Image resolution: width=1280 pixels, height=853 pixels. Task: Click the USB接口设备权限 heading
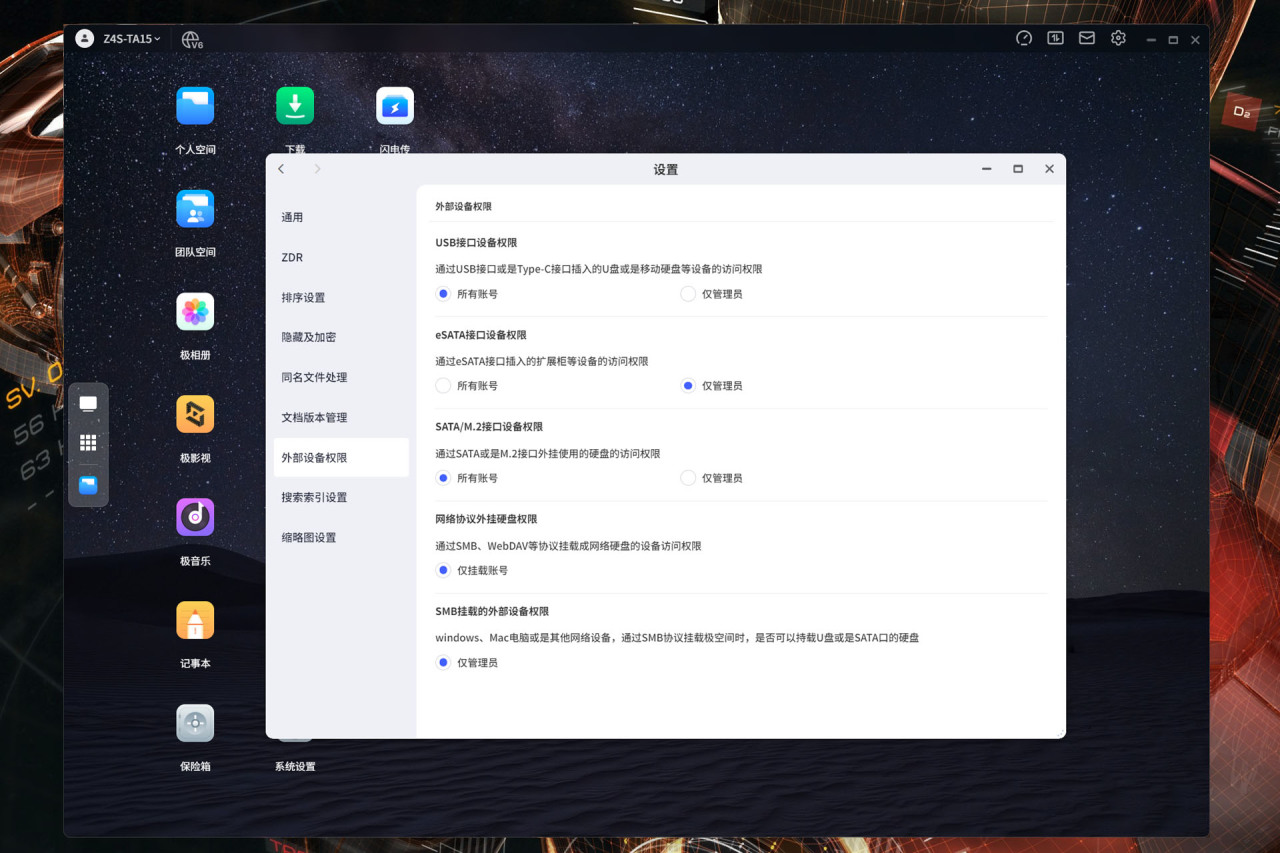(x=476, y=243)
